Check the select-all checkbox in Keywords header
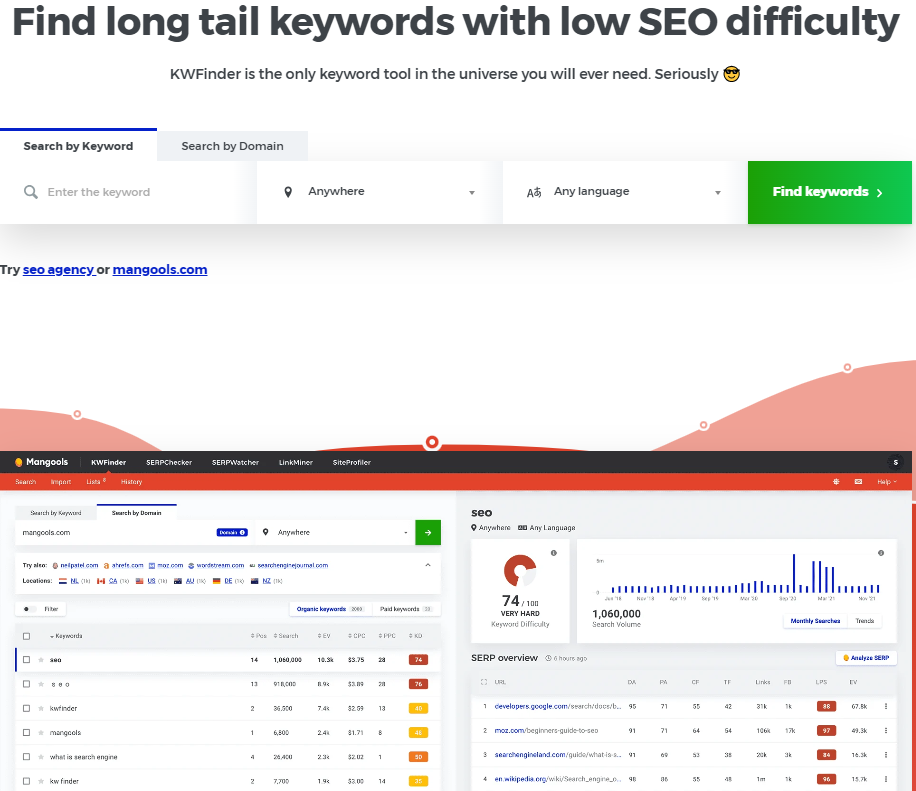916x791 pixels. [26, 636]
